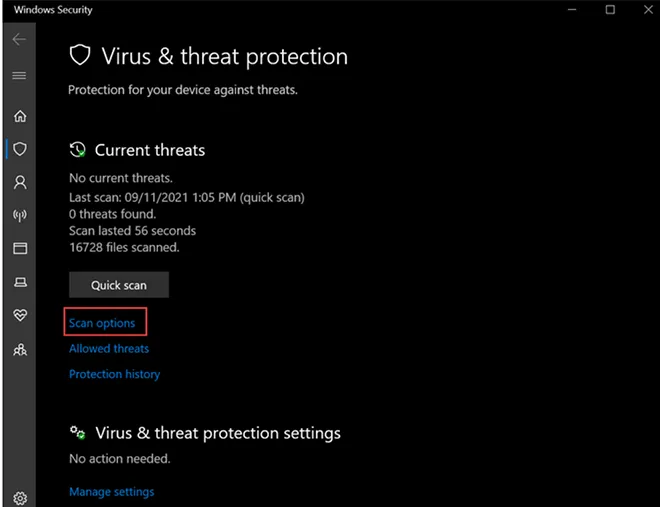Click the Allowed threats link

[x=109, y=349]
